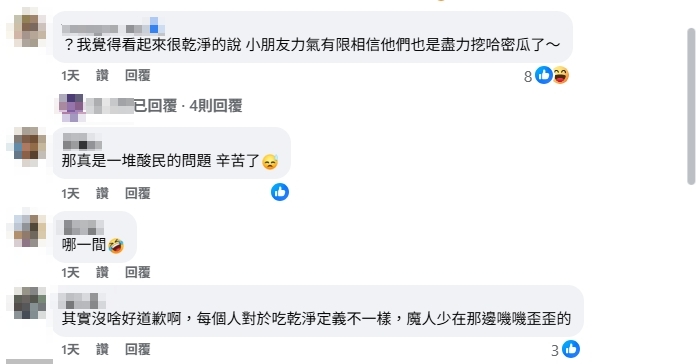This screenshot has height=364, width=696.
Task: Like the 哈密瓜 comment via 讚
Action: 103,75
